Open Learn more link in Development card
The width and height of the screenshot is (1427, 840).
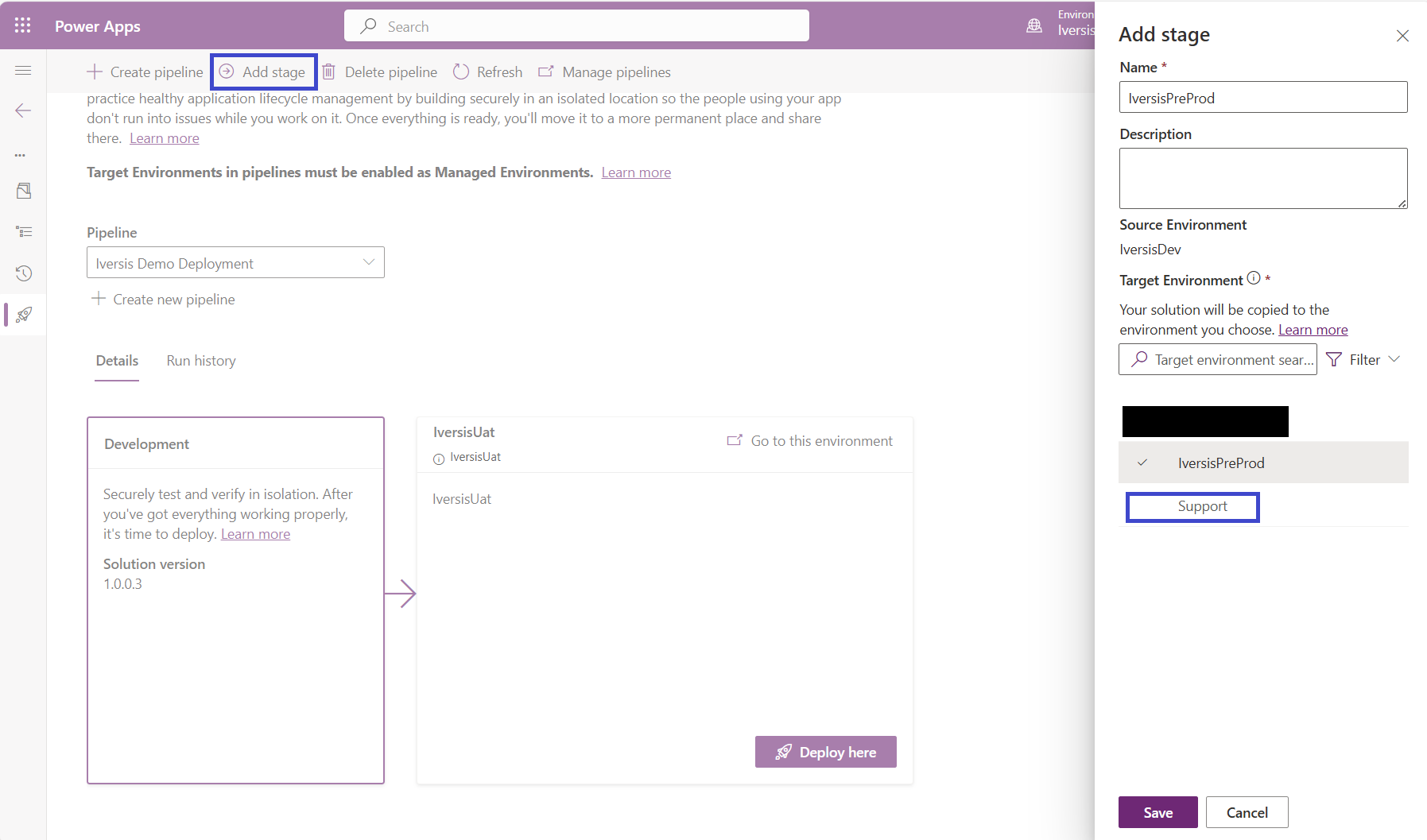pos(255,534)
